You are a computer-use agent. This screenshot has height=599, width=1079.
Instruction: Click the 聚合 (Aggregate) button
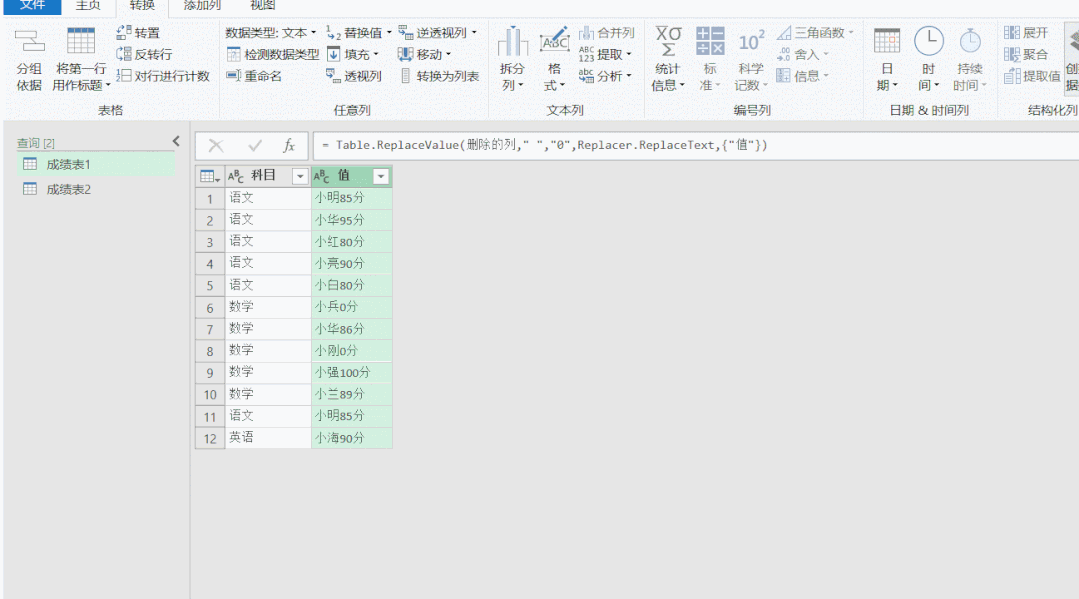point(1026,54)
